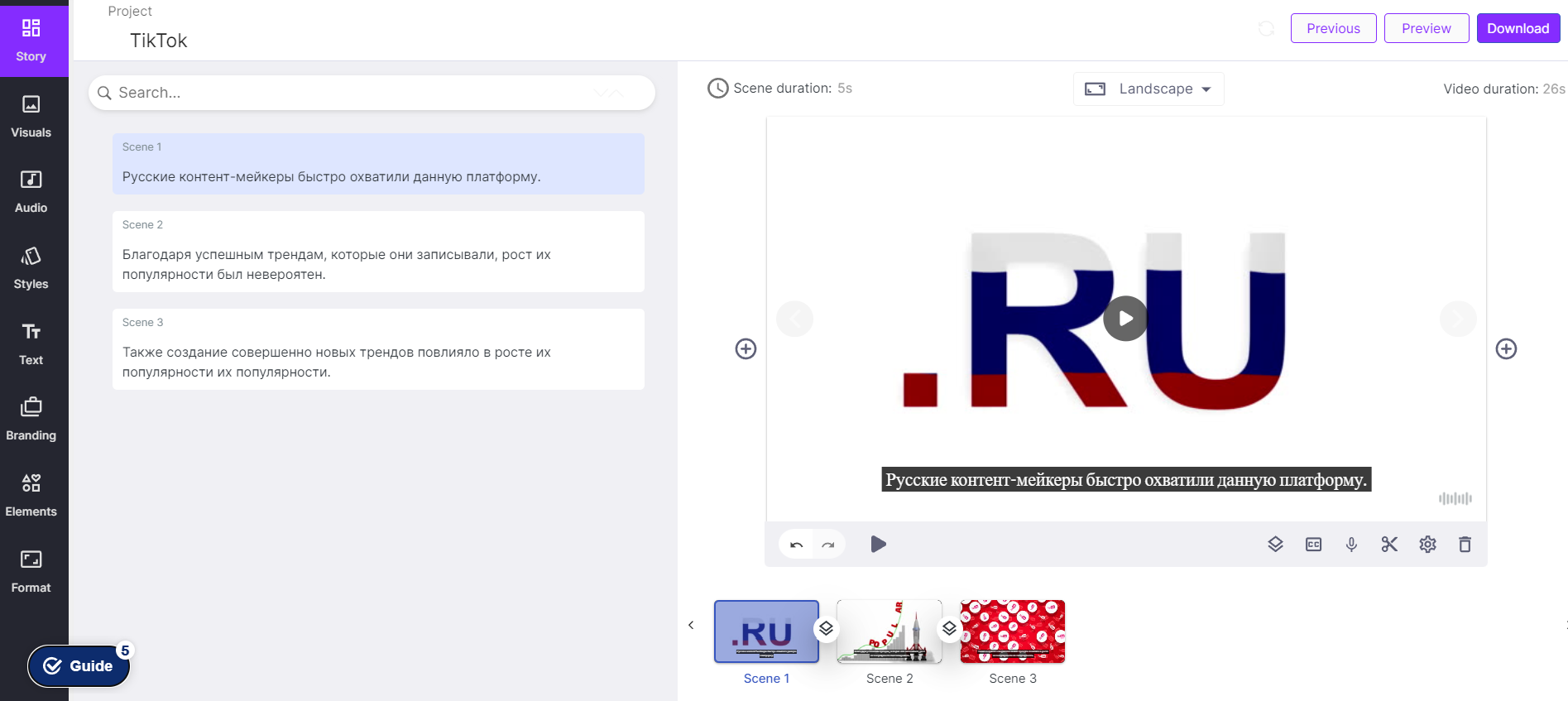This screenshot has width=1568, height=701.
Task: Click the audio waveform icon on preview
Action: [x=1455, y=498]
